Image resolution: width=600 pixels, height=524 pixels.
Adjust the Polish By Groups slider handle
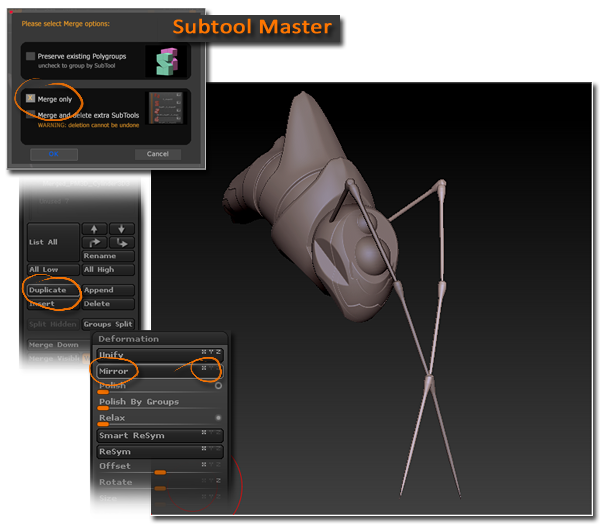103,408
